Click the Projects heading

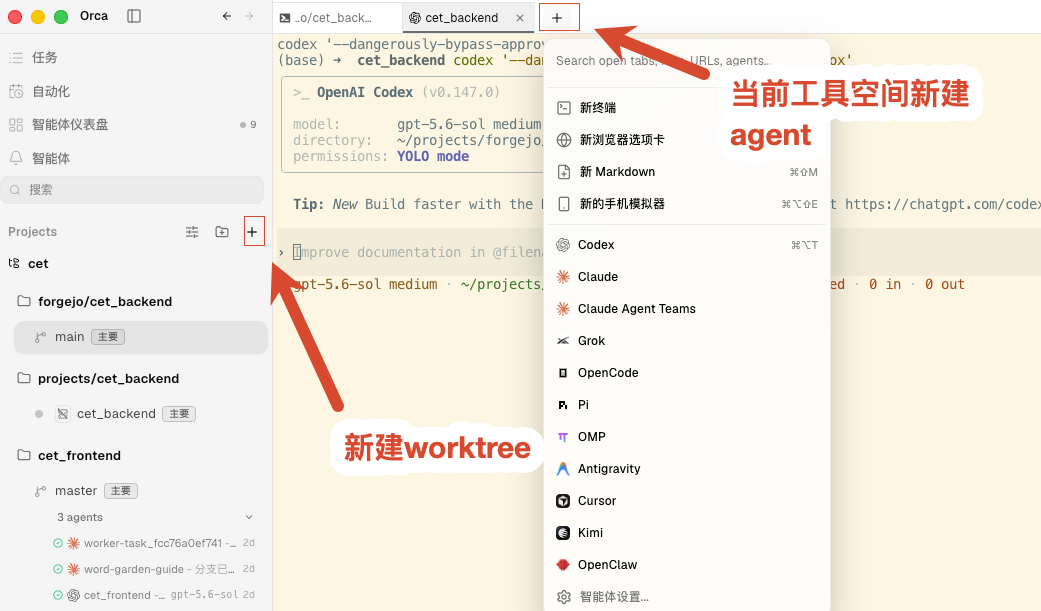[33, 232]
